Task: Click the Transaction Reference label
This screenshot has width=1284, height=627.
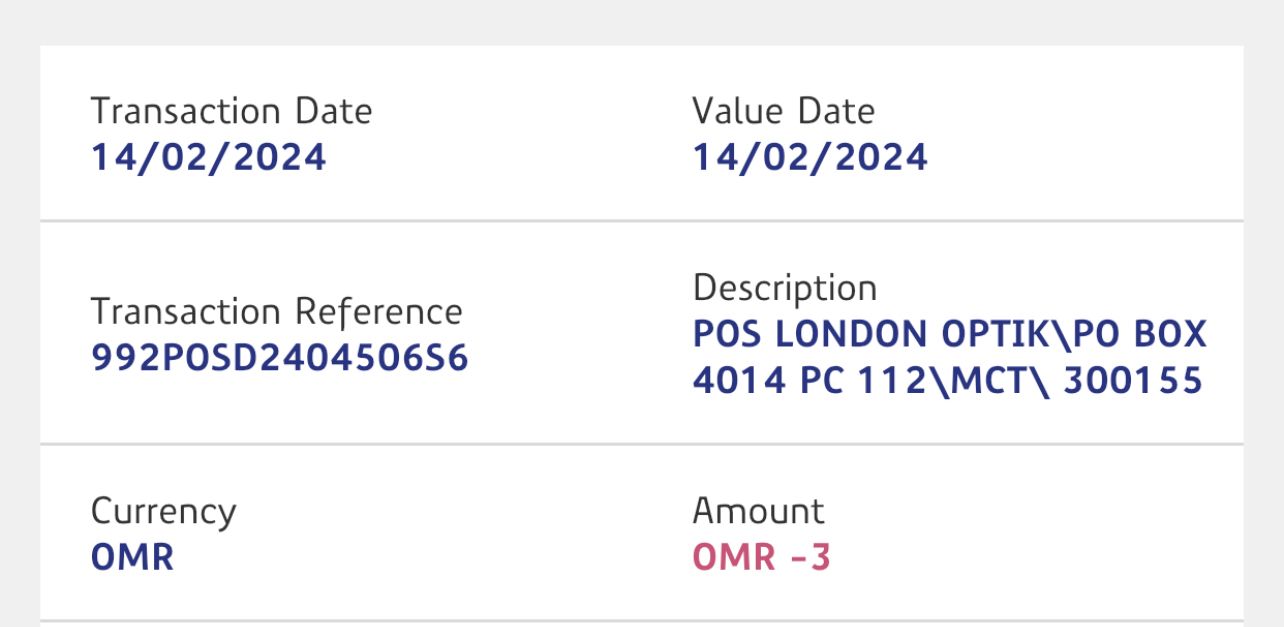Action: 276,311
